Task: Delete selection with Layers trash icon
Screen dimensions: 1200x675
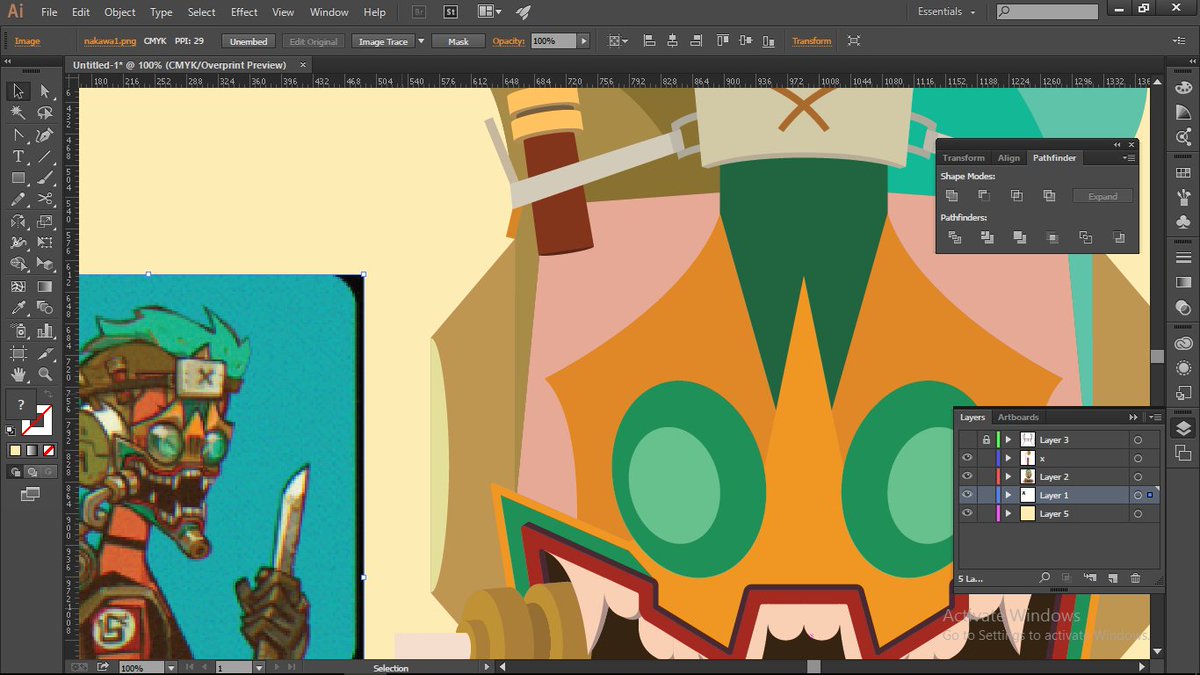Action: pyautogui.click(x=1135, y=578)
